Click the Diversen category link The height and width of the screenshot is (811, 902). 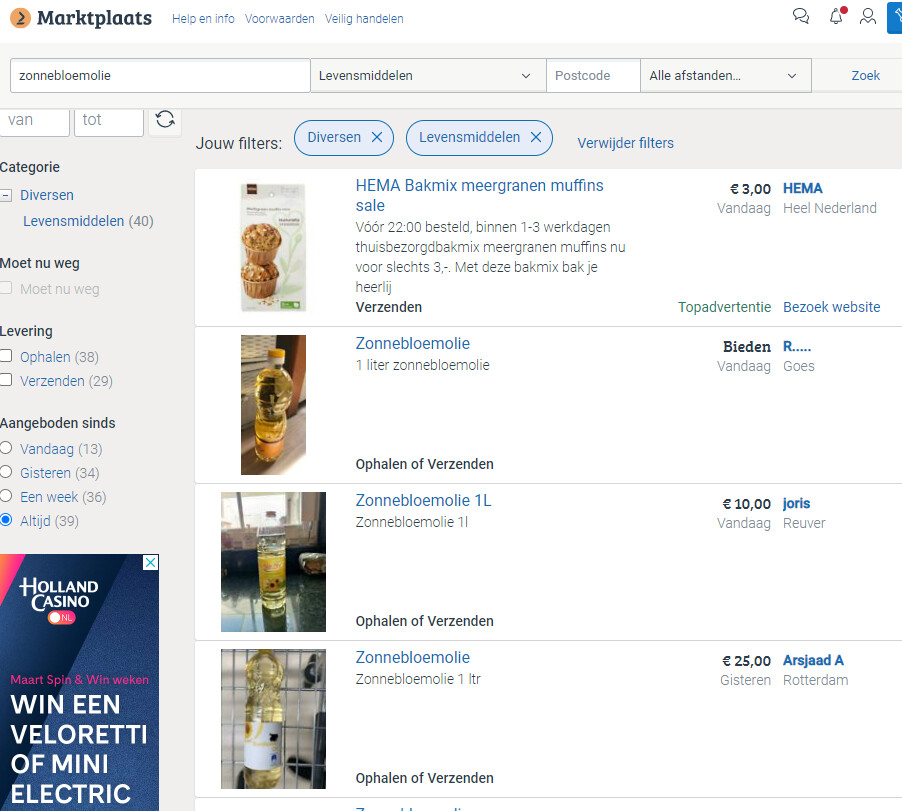(47, 195)
